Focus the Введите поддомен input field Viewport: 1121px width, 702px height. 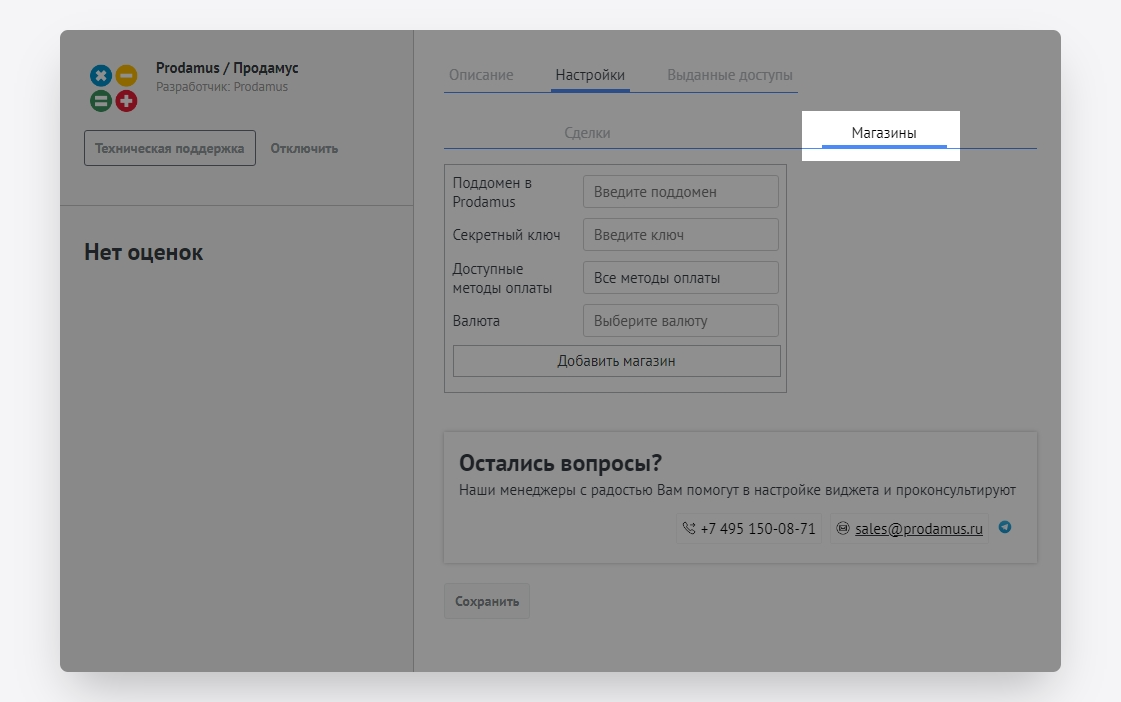pyautogui.click(x=680, y=192)
